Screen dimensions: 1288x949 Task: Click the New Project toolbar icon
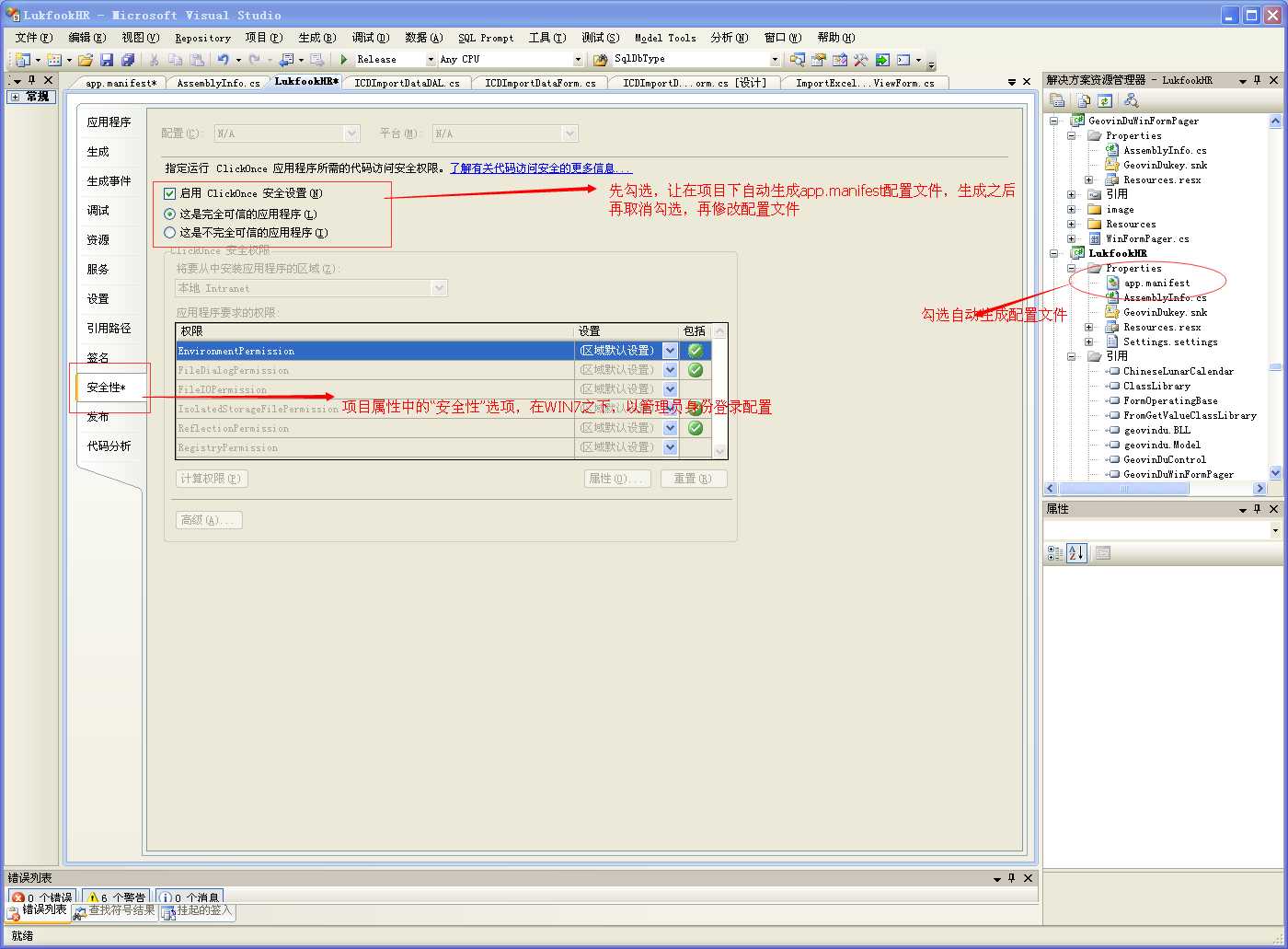click(22, 60)
